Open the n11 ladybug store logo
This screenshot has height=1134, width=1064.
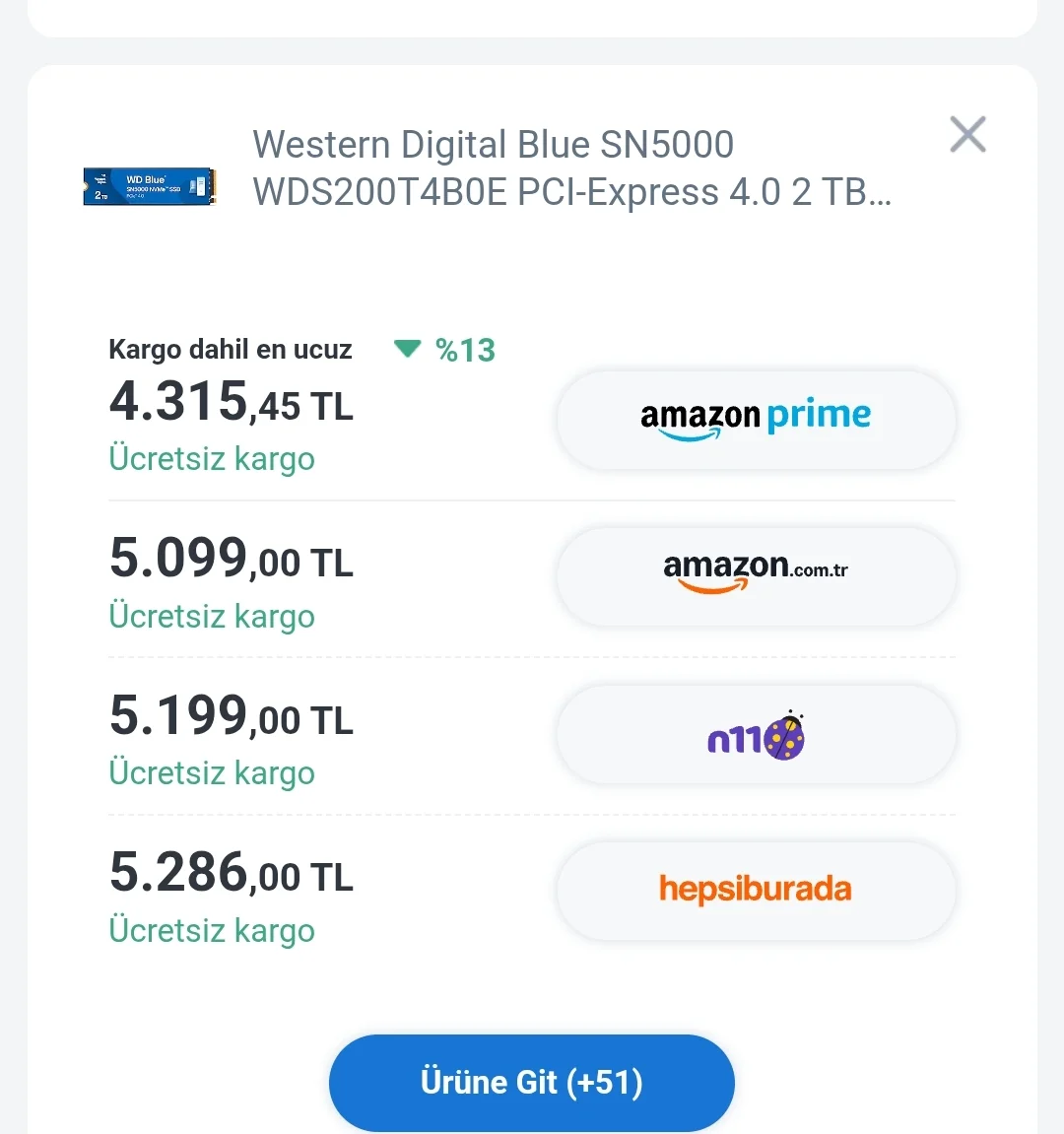pyautogui.click(x=756, y=734)
